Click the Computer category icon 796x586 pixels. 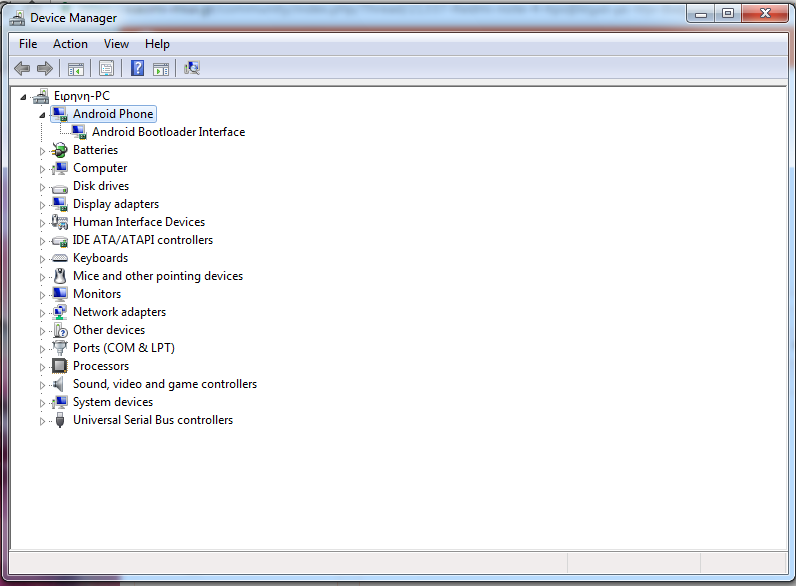[60, 168]
